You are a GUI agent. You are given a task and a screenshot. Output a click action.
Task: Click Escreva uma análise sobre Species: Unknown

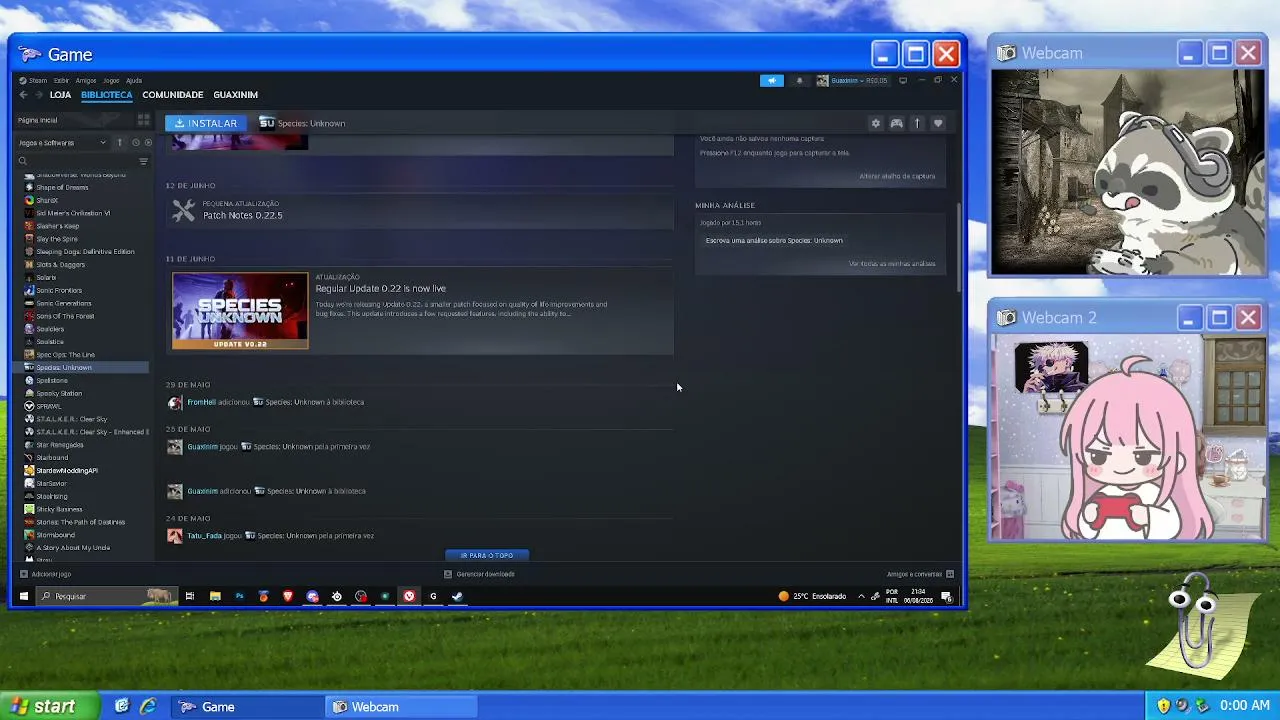tap(774, 240)
